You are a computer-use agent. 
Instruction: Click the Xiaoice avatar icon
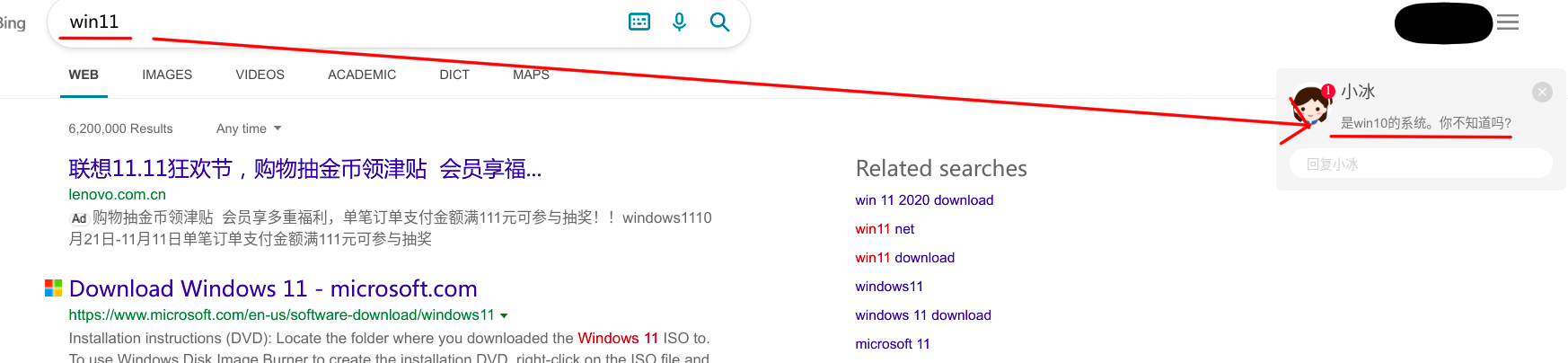click(1310, 105)
